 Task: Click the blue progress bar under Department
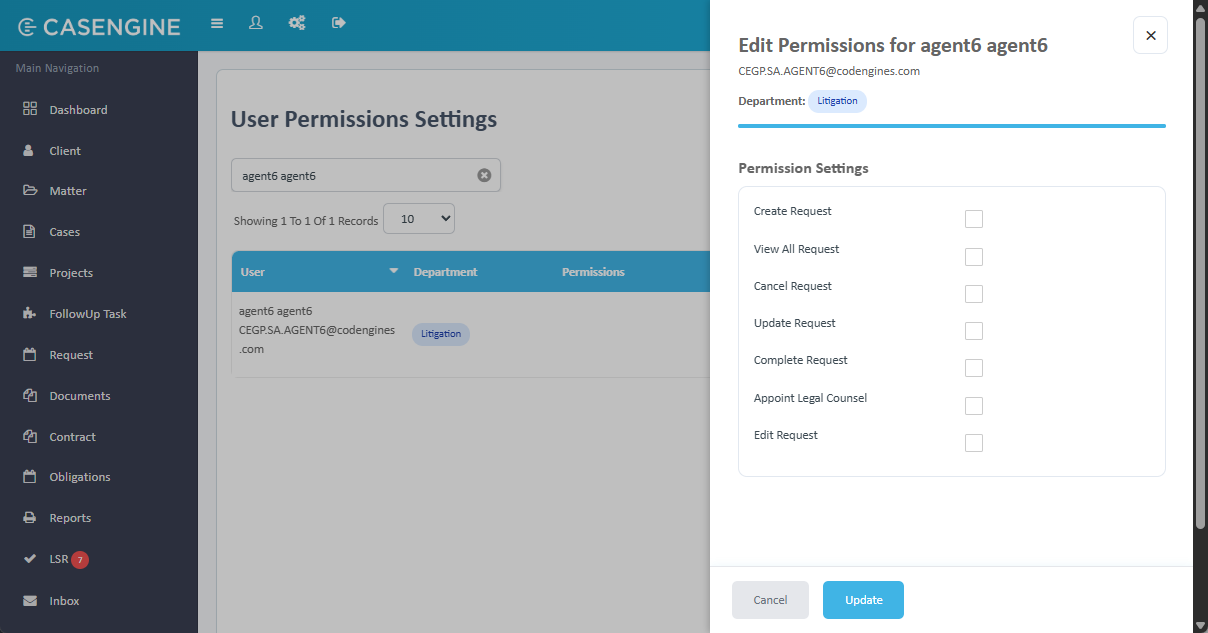[952, 126]
